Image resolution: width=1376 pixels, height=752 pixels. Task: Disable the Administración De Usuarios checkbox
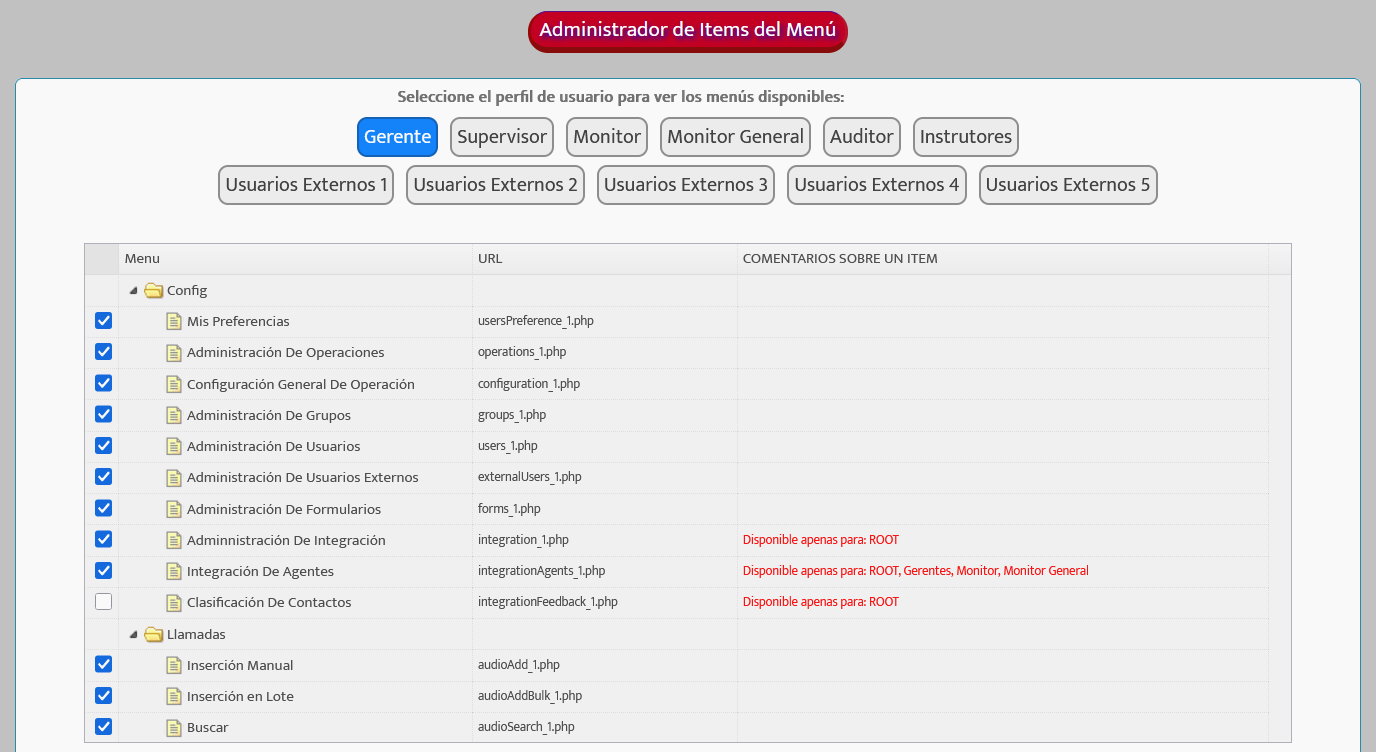(x=103, y=446)
